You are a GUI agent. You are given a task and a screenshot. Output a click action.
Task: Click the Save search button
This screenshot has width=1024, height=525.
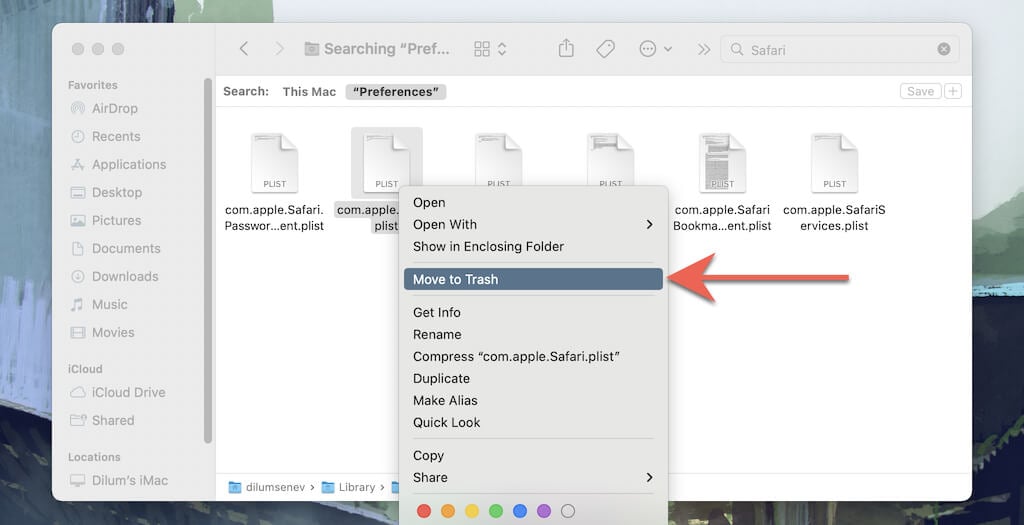(919, 91)
